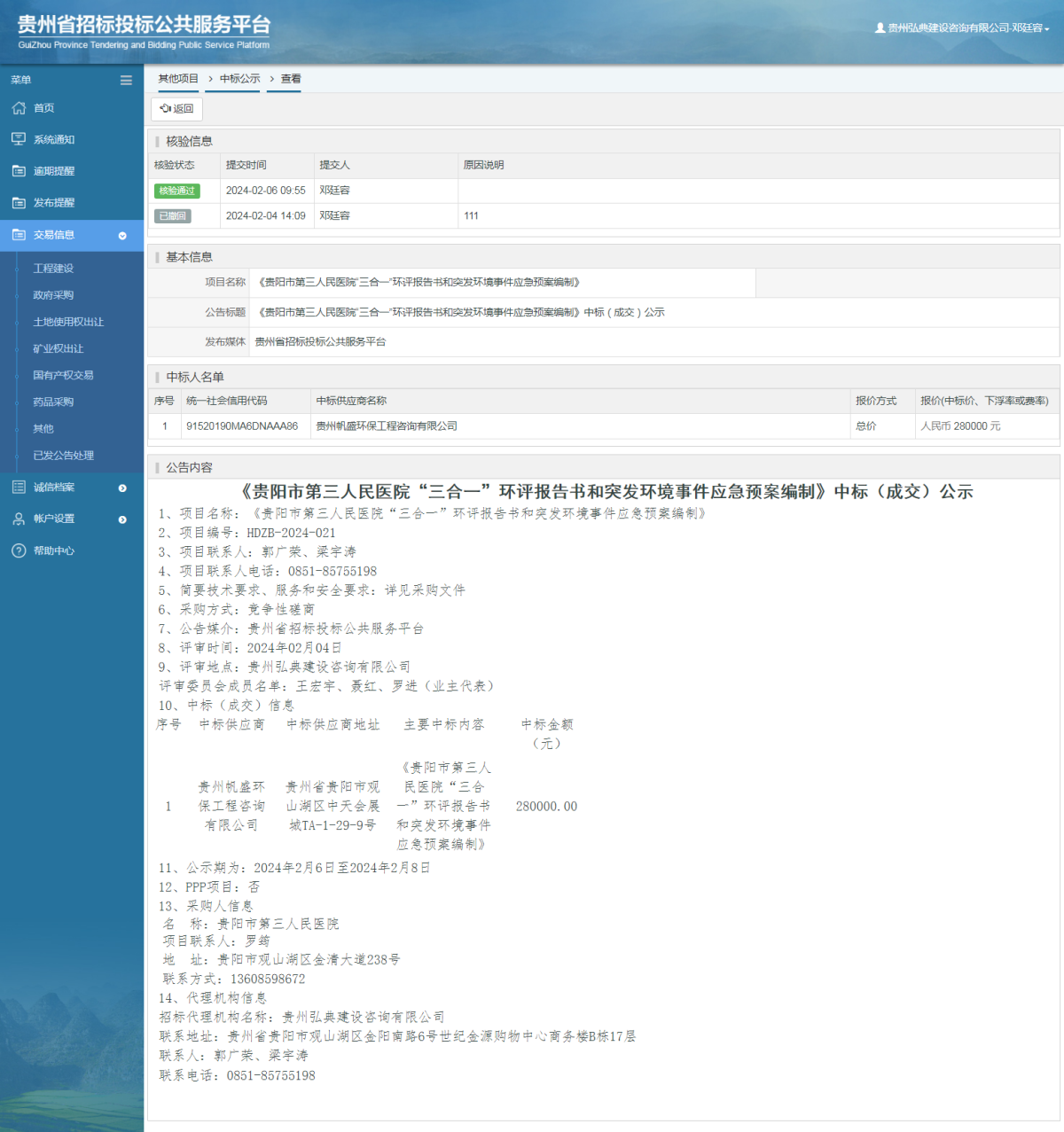
Task: Select 土地使用权出让 in sidebar submenu
Action: (x=68, y=322)
